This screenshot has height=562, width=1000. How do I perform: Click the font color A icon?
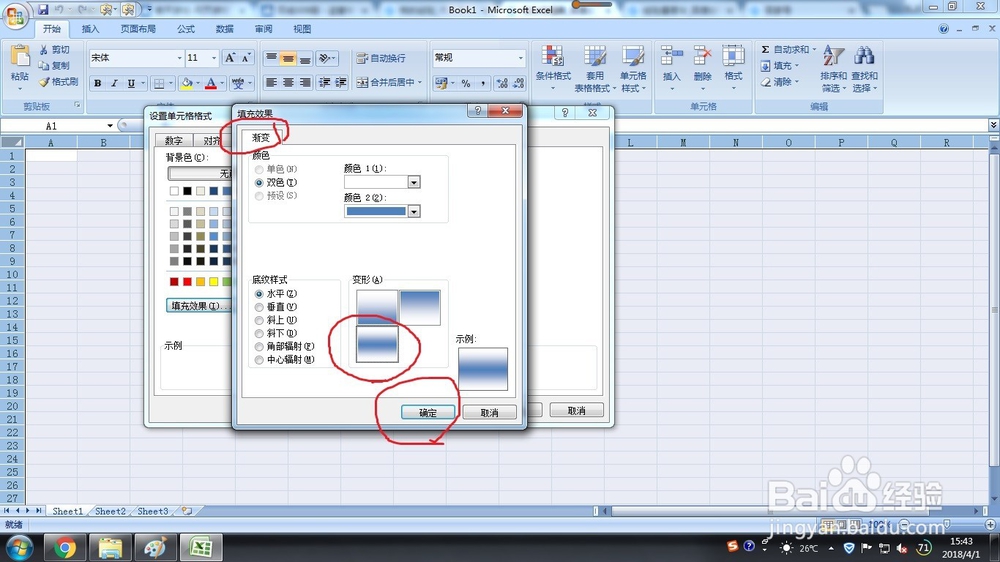210,83
